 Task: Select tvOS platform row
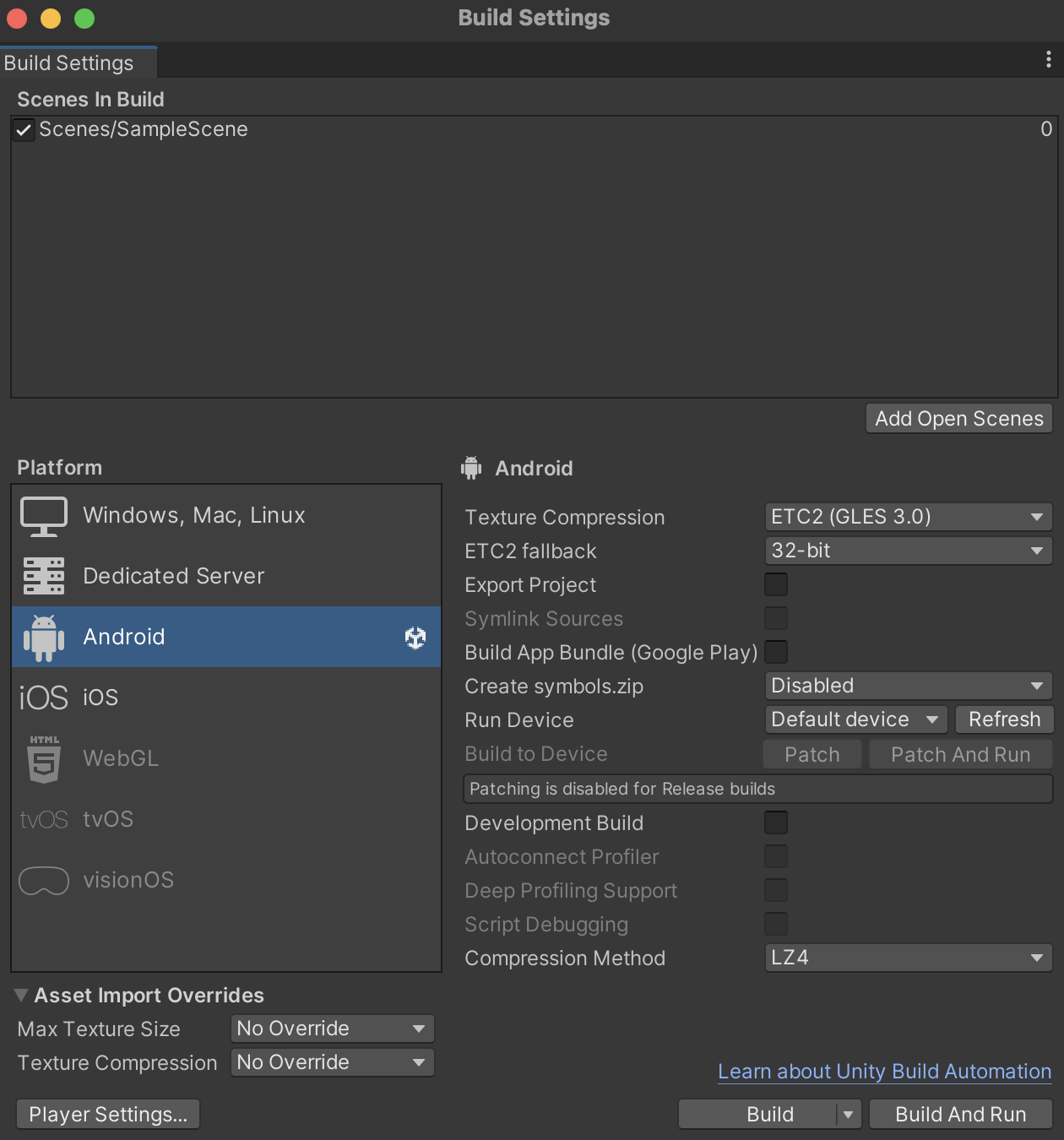(226, 819)
